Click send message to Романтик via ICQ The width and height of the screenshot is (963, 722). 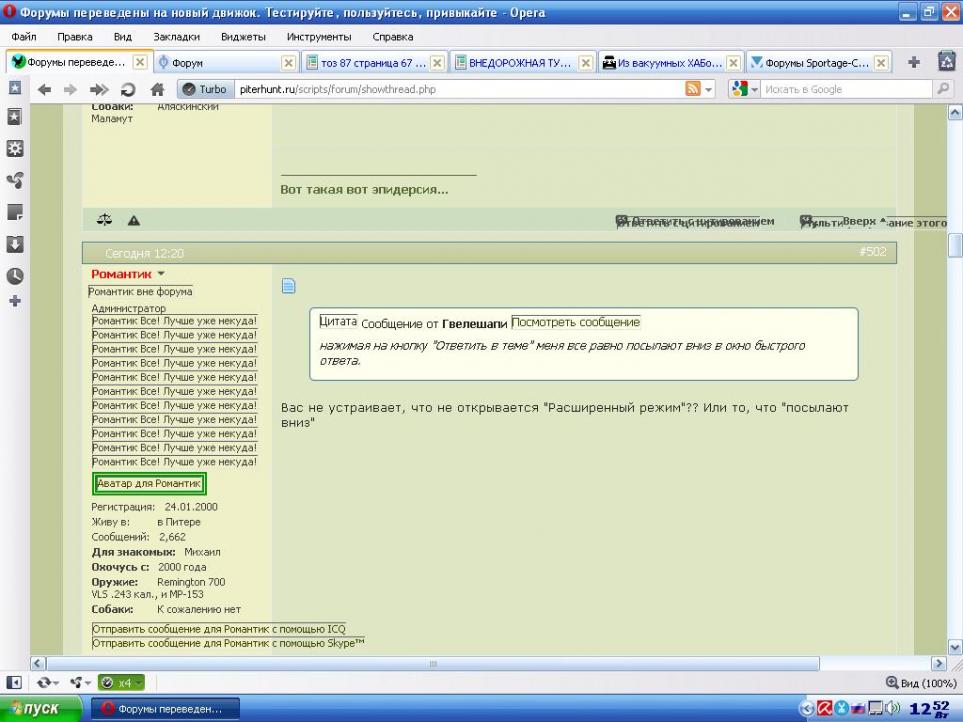[x=219, y=629]
